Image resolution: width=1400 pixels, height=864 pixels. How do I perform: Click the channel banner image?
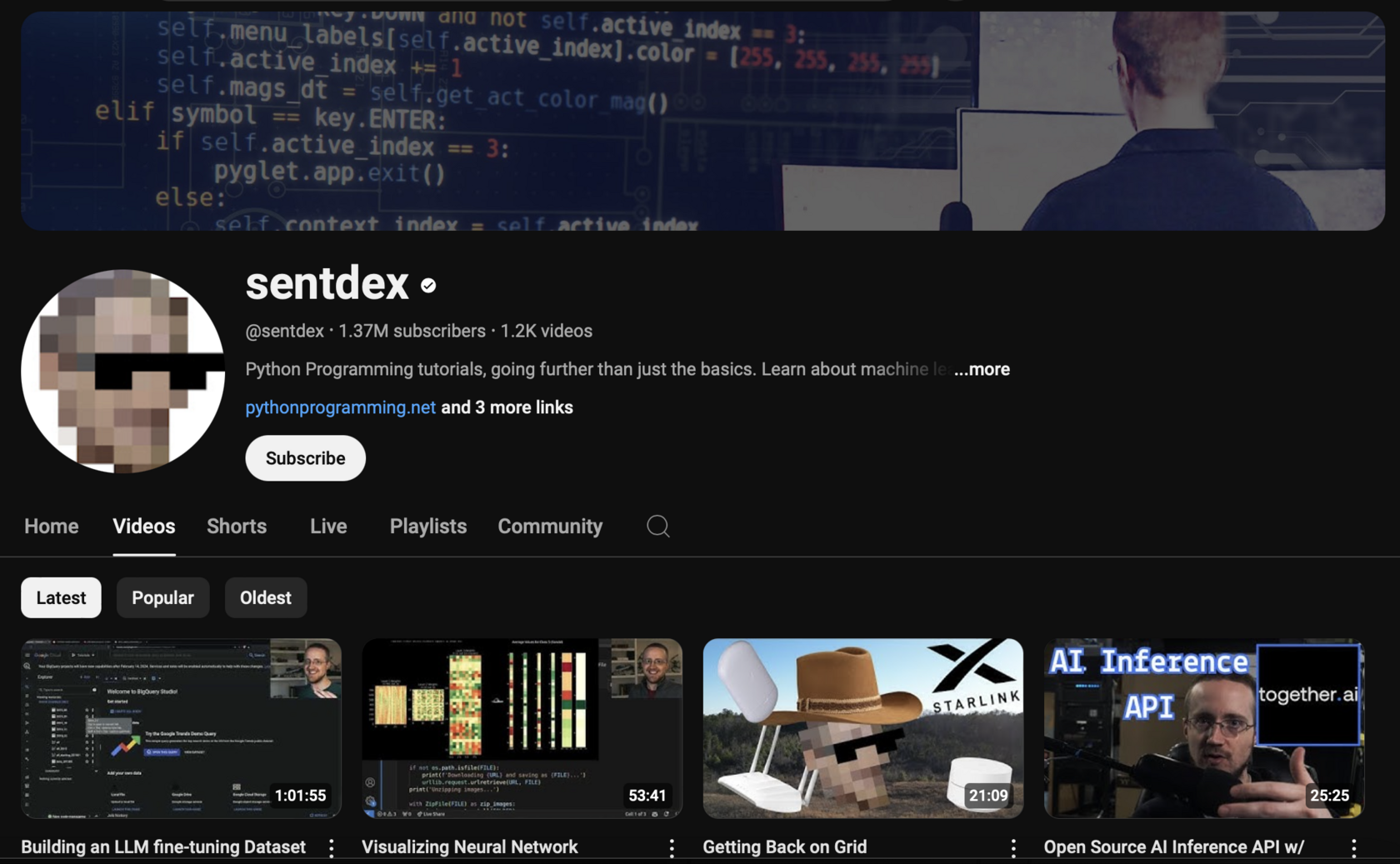702,121
